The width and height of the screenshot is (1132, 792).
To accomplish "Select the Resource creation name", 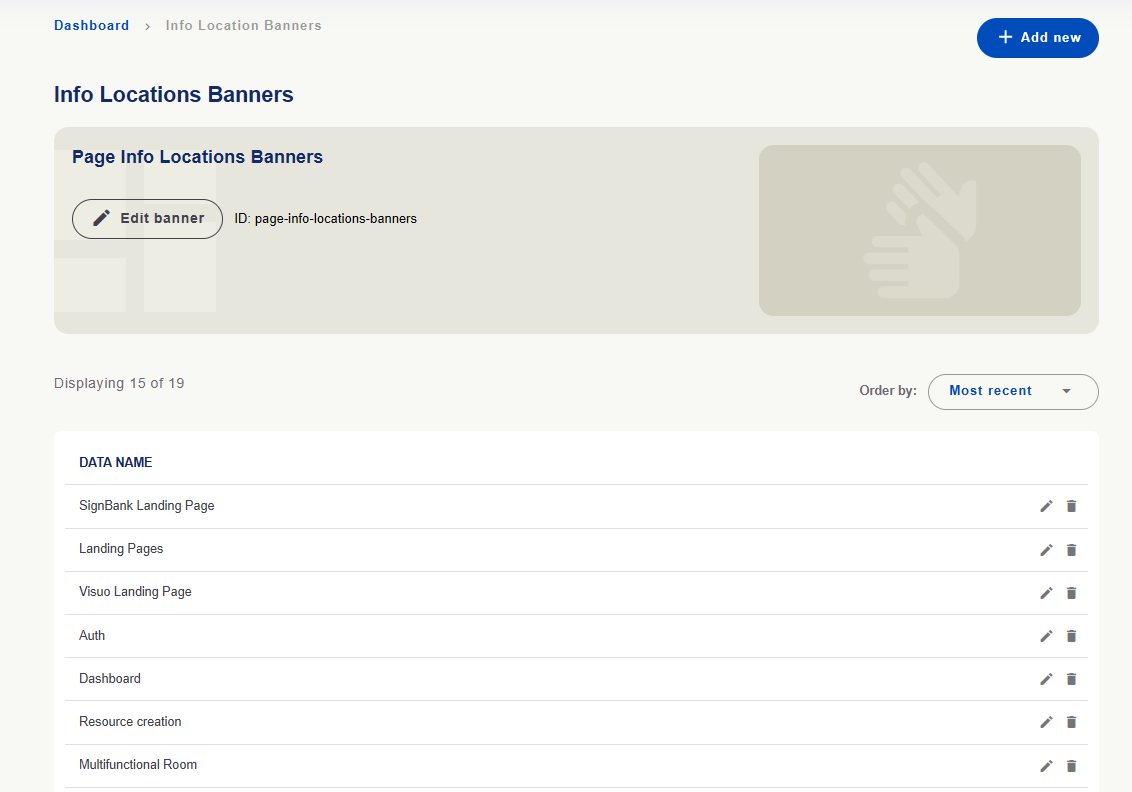I will tap(130, 721).
